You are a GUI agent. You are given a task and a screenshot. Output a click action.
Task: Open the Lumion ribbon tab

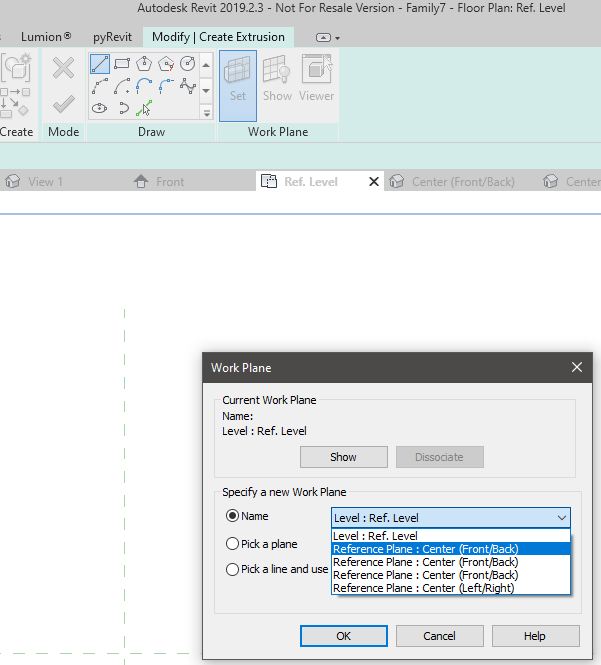46,37
